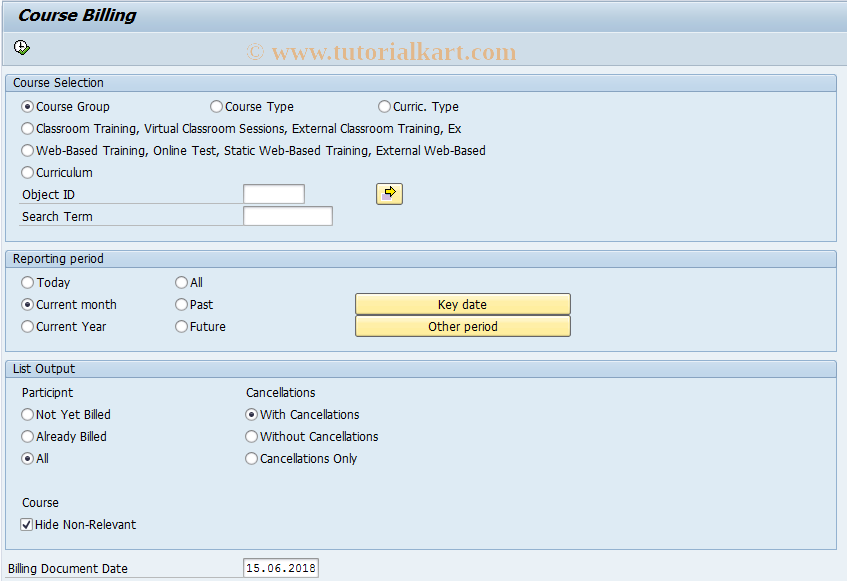Select the Course Type radio button

point(216,106)
